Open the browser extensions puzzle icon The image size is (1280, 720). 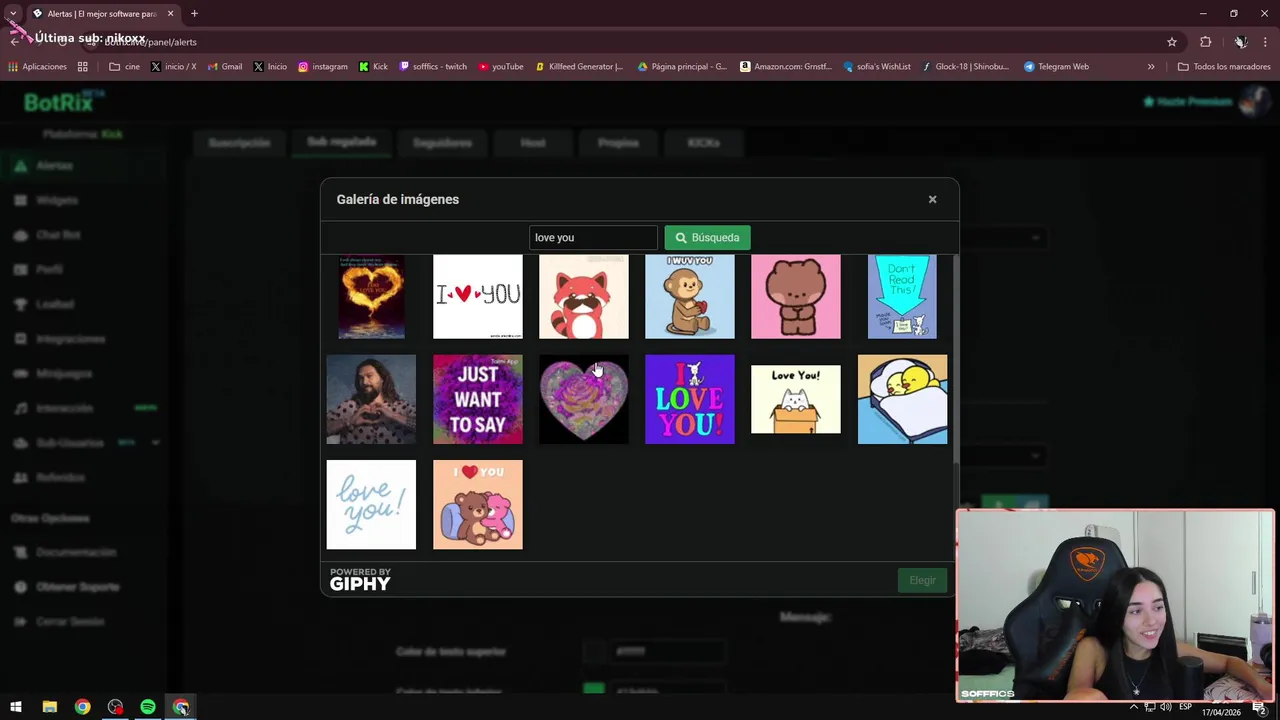click(x=1205, y=42)
